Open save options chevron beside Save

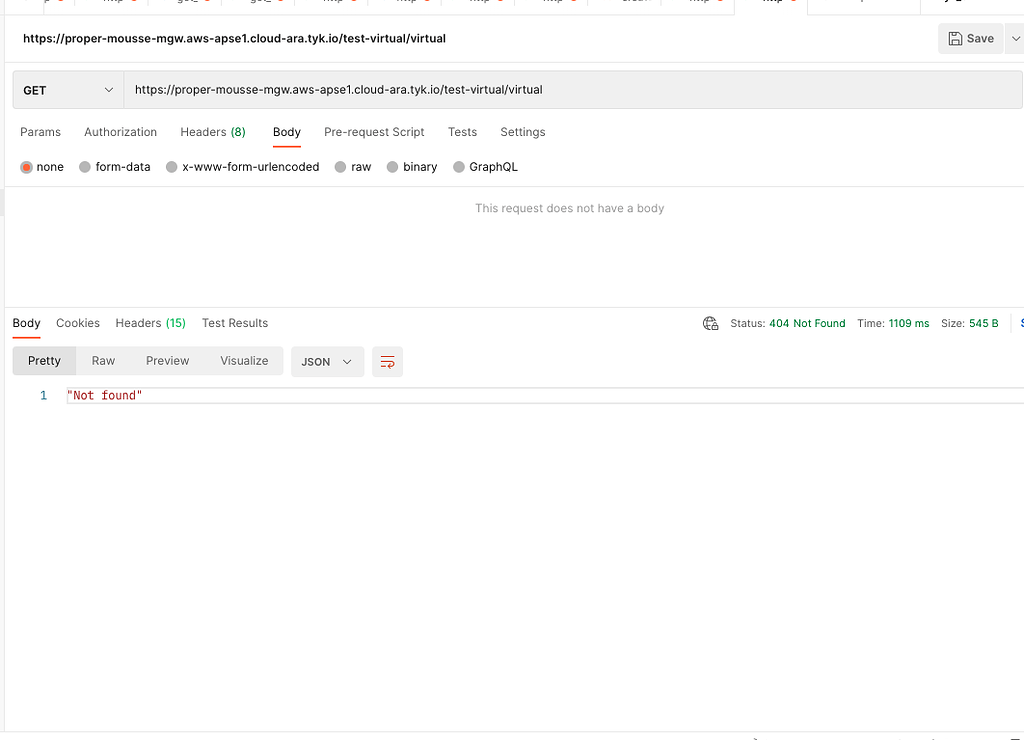tap(1015, 38)
